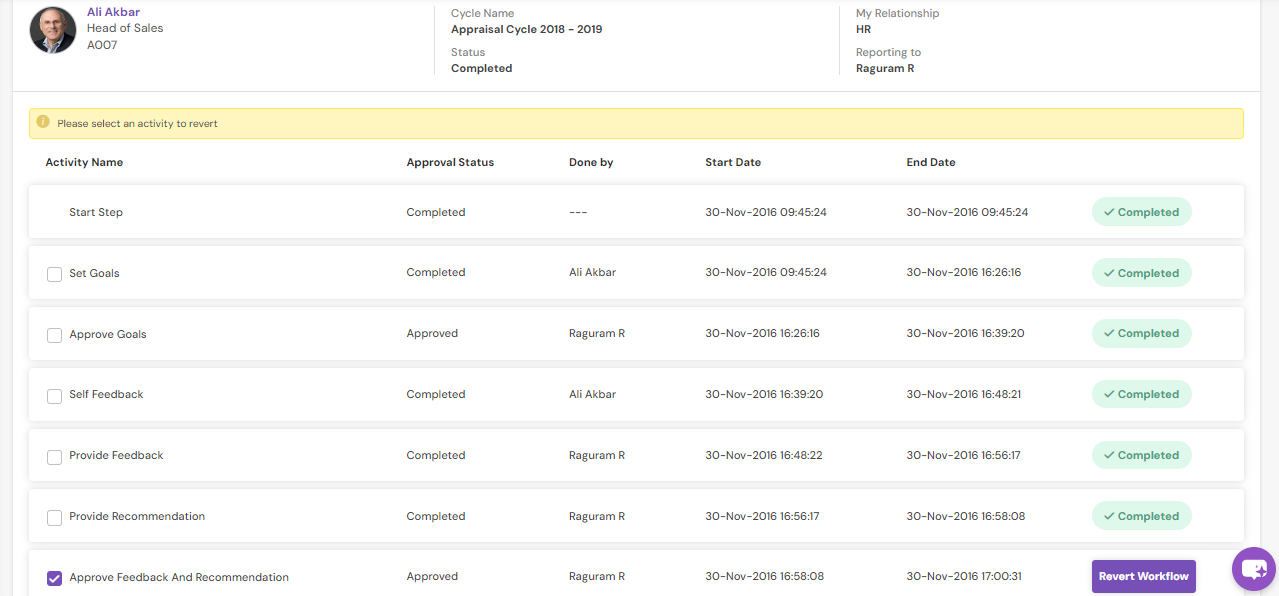Click Completed badge for Start Step
This screenshot has width=1279, height=596.
coord(1141,212)
